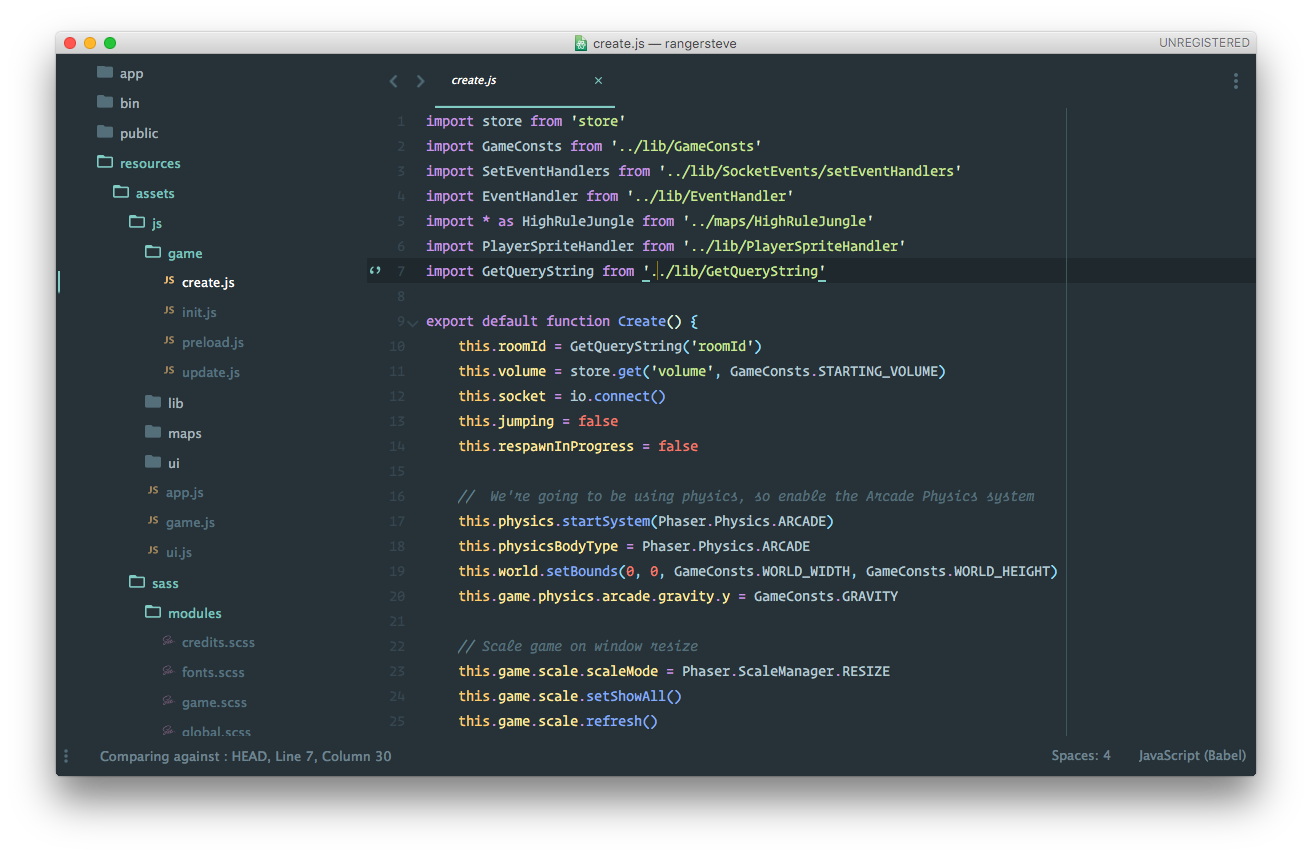Fold the Create function using line 9 arrow
The height and width of the screenshot is (856, 1312).
(x=411, y=322)
